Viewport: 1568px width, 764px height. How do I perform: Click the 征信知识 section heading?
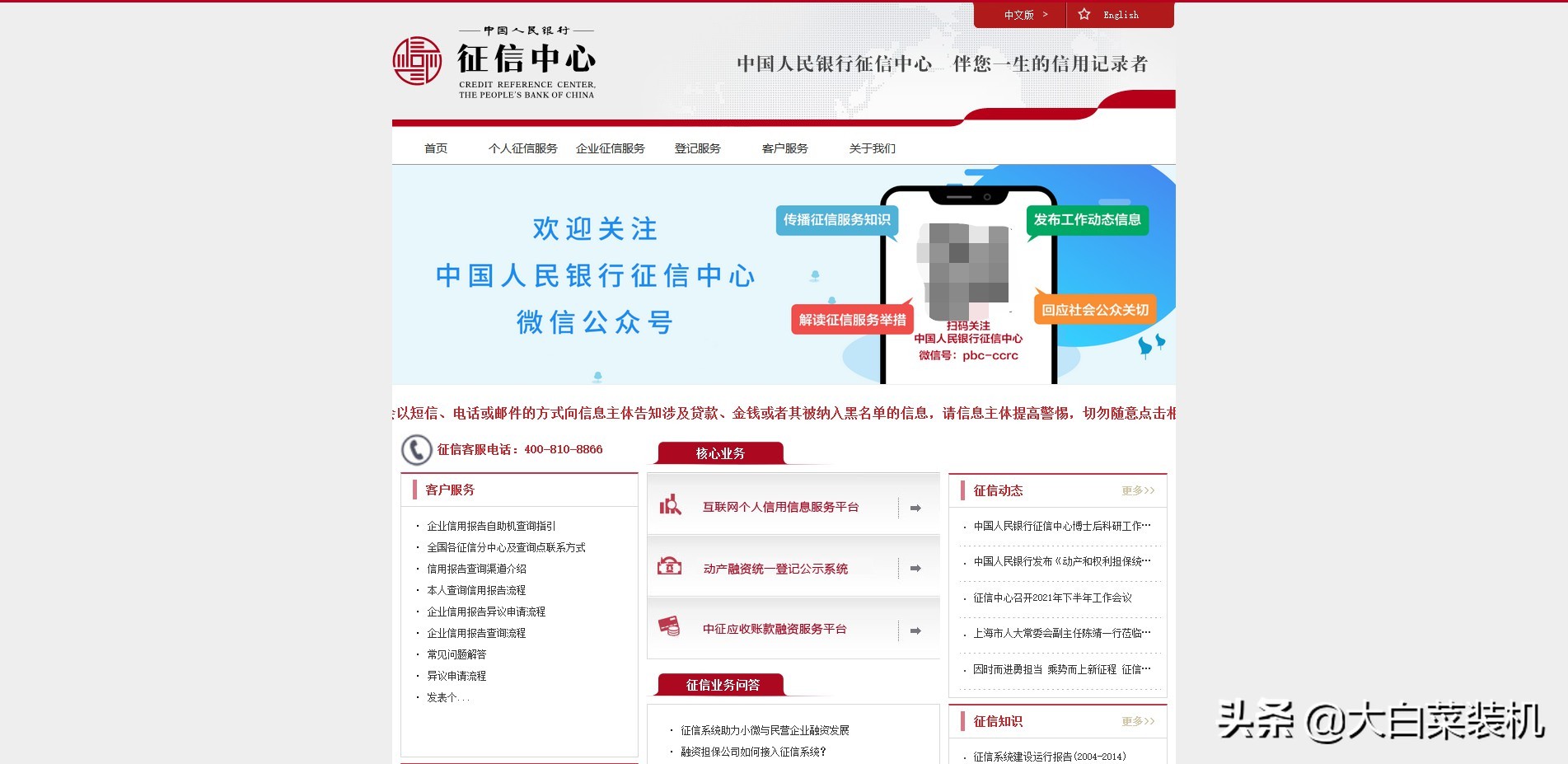[998, 721]
